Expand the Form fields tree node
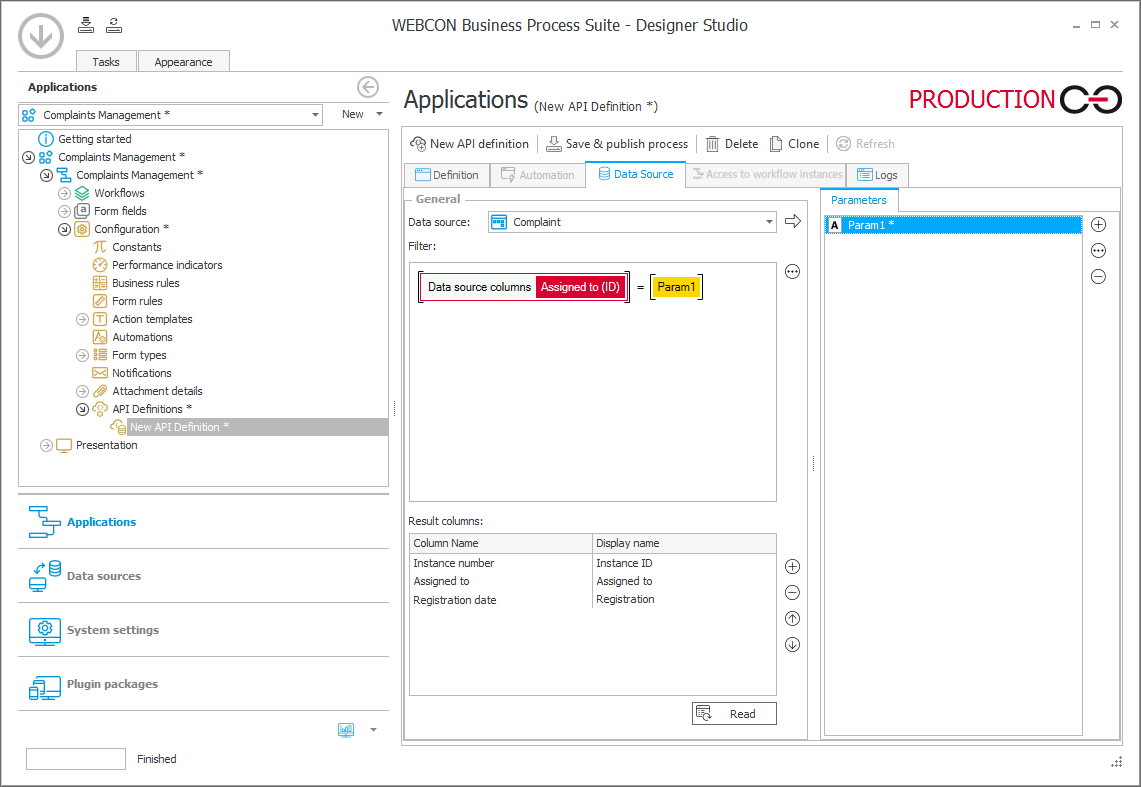 (64, 211)
